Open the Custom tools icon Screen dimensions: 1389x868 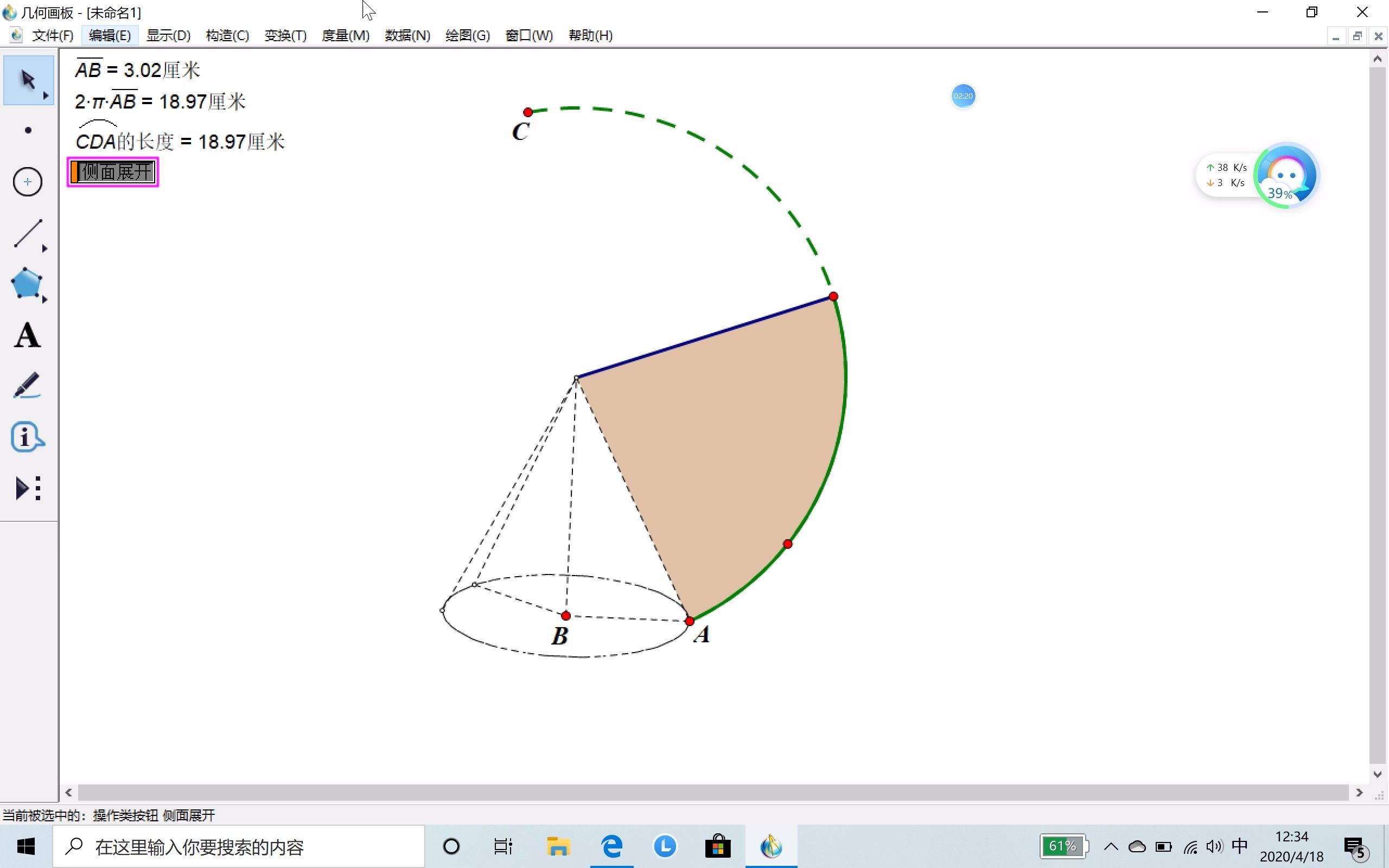27,489
